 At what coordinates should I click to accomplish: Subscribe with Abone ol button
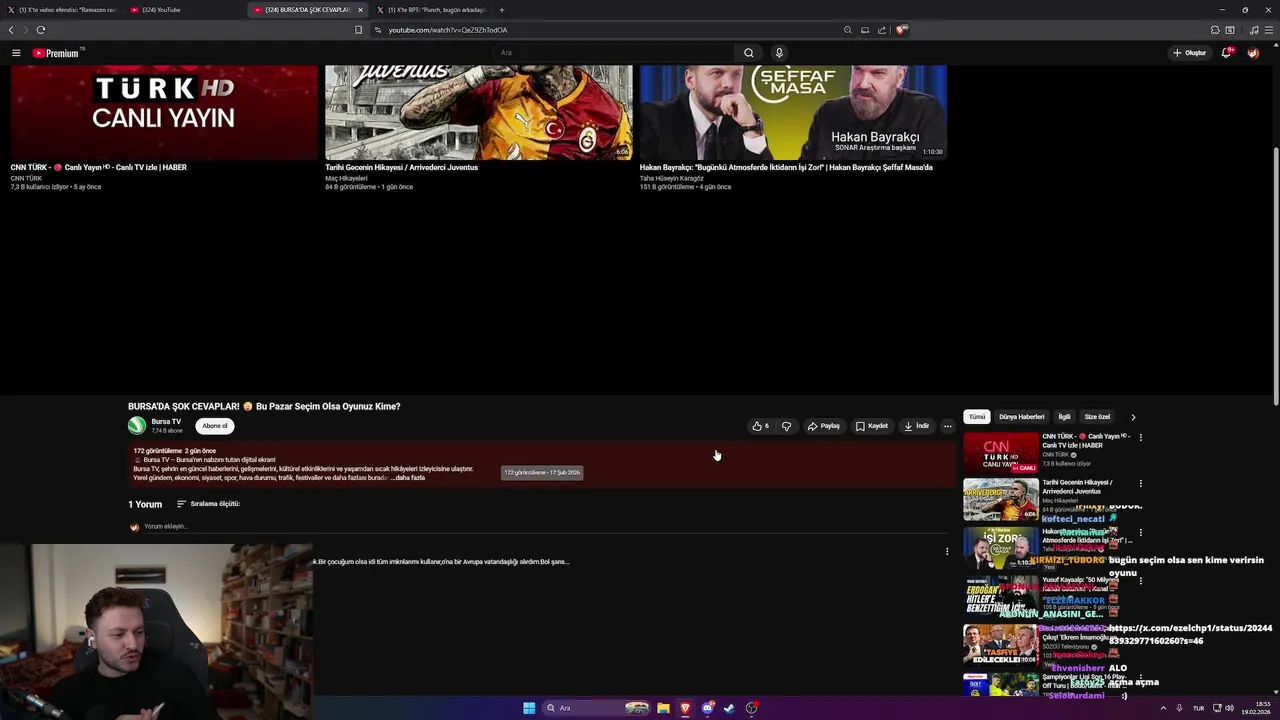215,426
